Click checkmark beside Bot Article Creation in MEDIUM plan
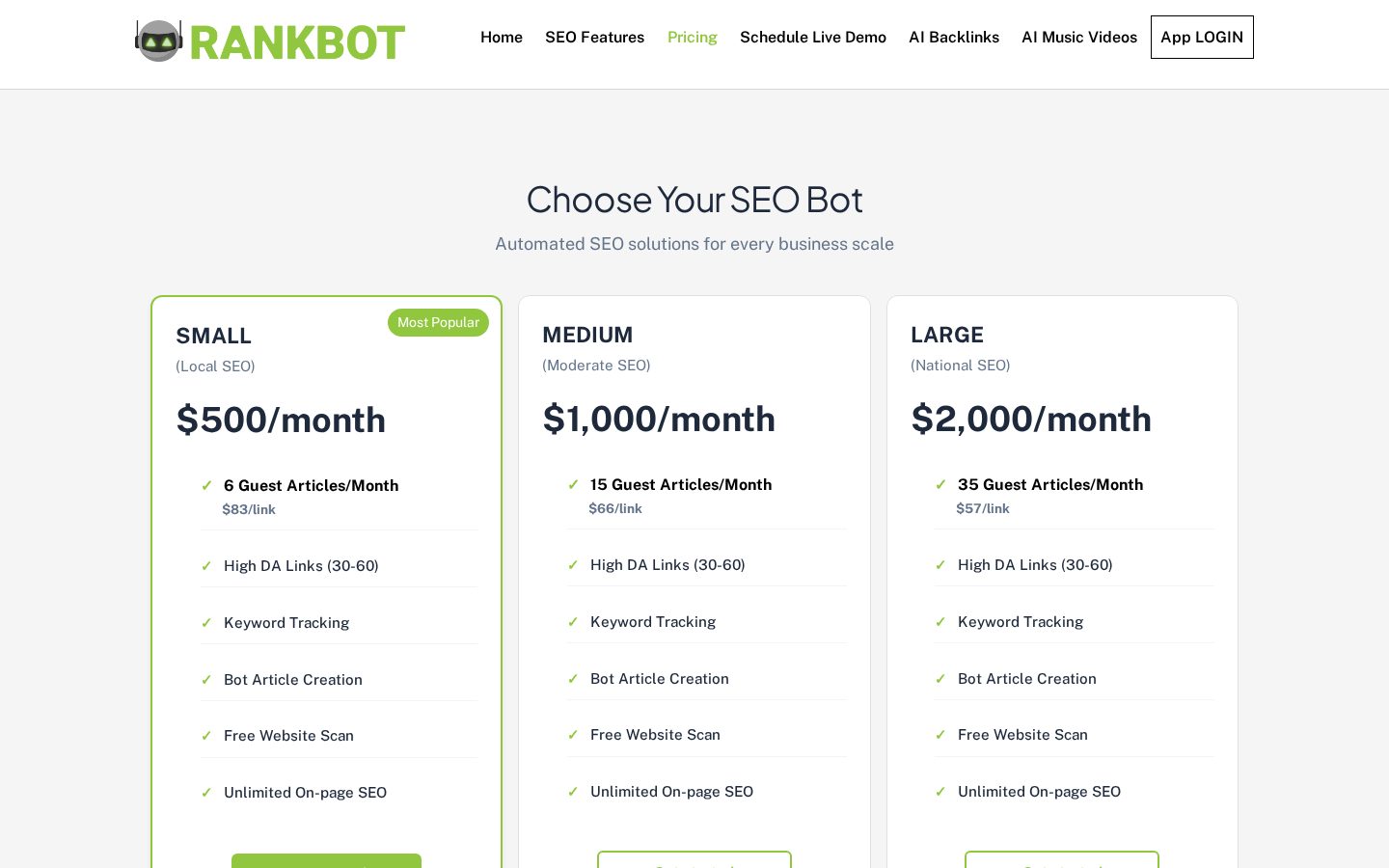The height and width of the screenshot is (868, 1389). pos(573,678)
